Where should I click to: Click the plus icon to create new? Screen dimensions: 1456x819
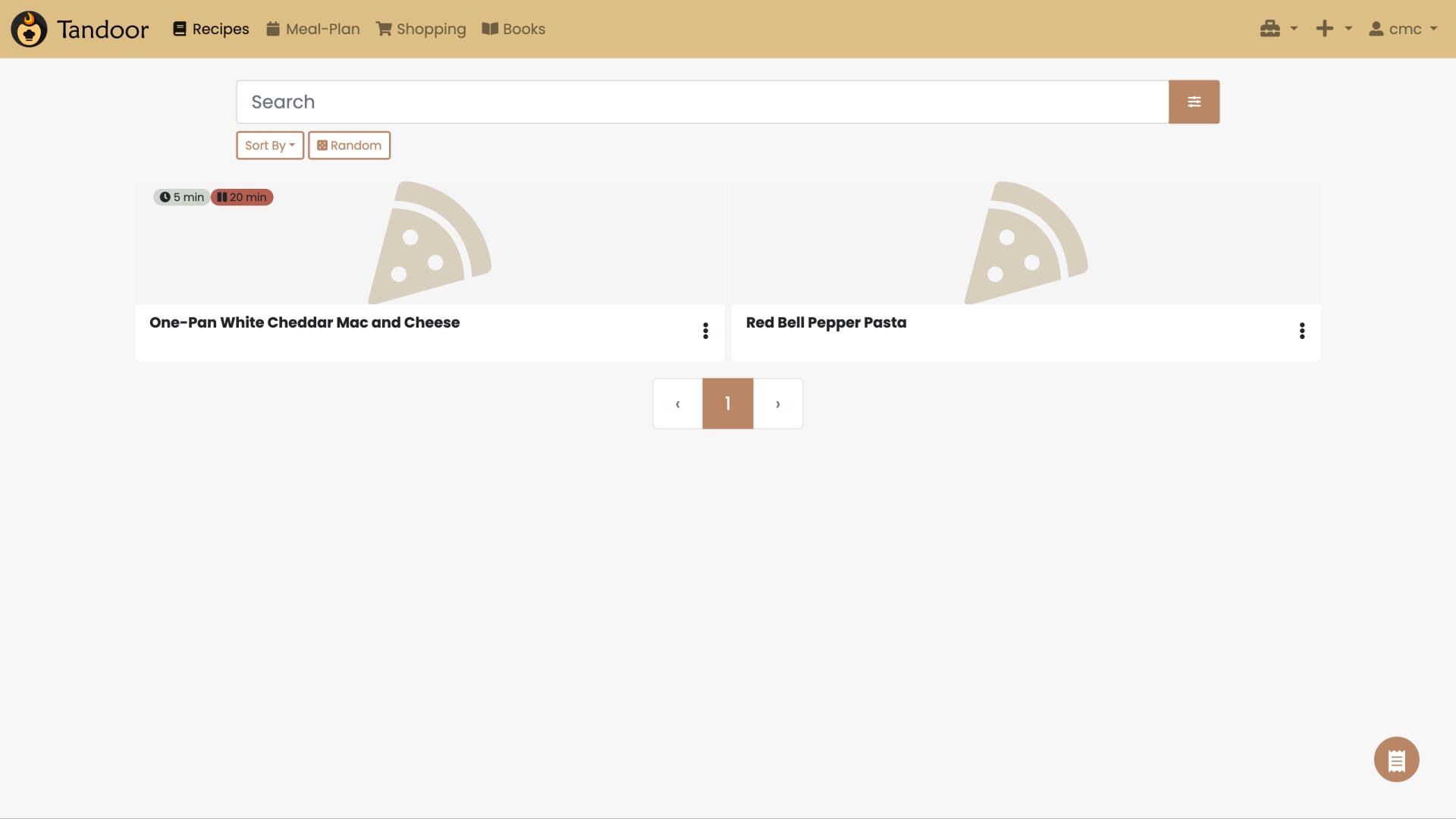pyautogui.click(x=1324, y=28)
